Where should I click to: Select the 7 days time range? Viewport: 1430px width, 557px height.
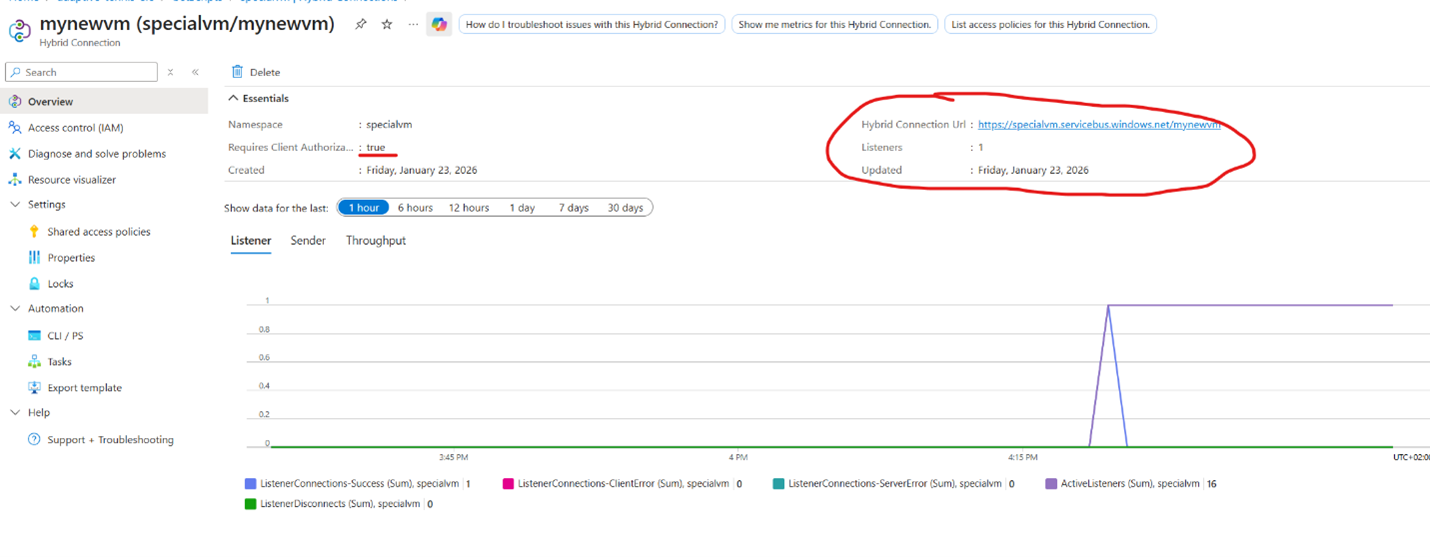coord(573,208)
